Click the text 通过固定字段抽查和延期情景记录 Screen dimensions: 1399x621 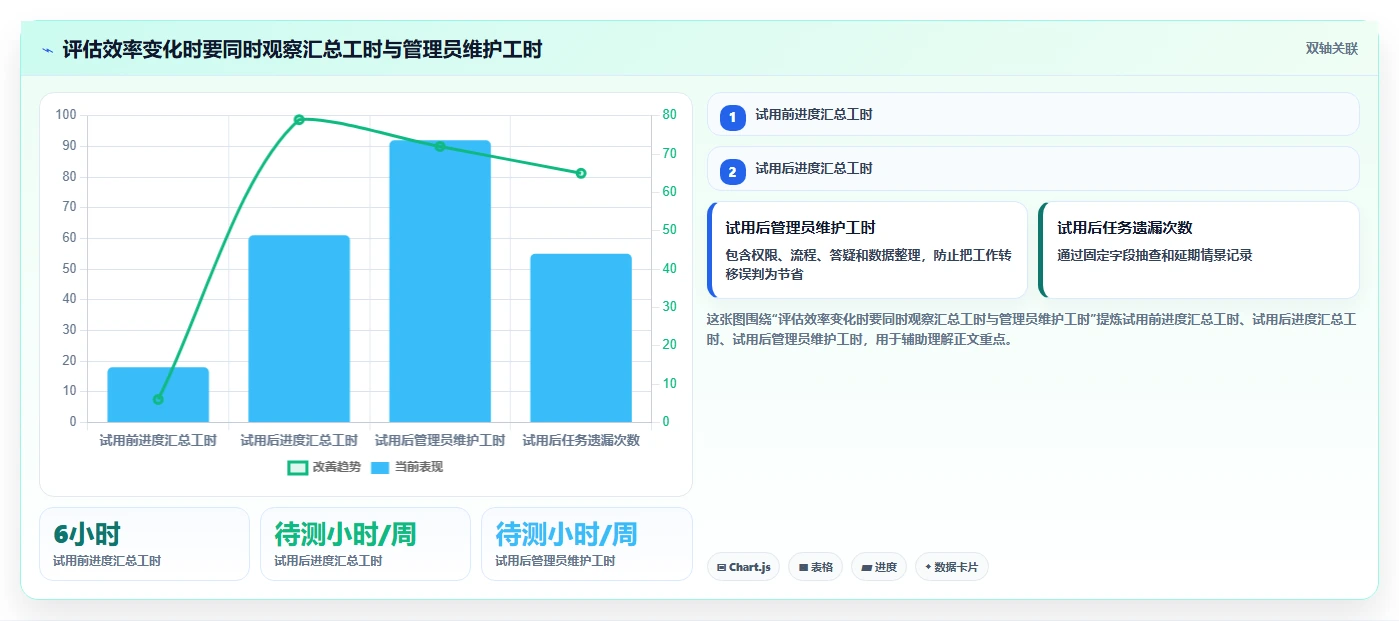1155,255
